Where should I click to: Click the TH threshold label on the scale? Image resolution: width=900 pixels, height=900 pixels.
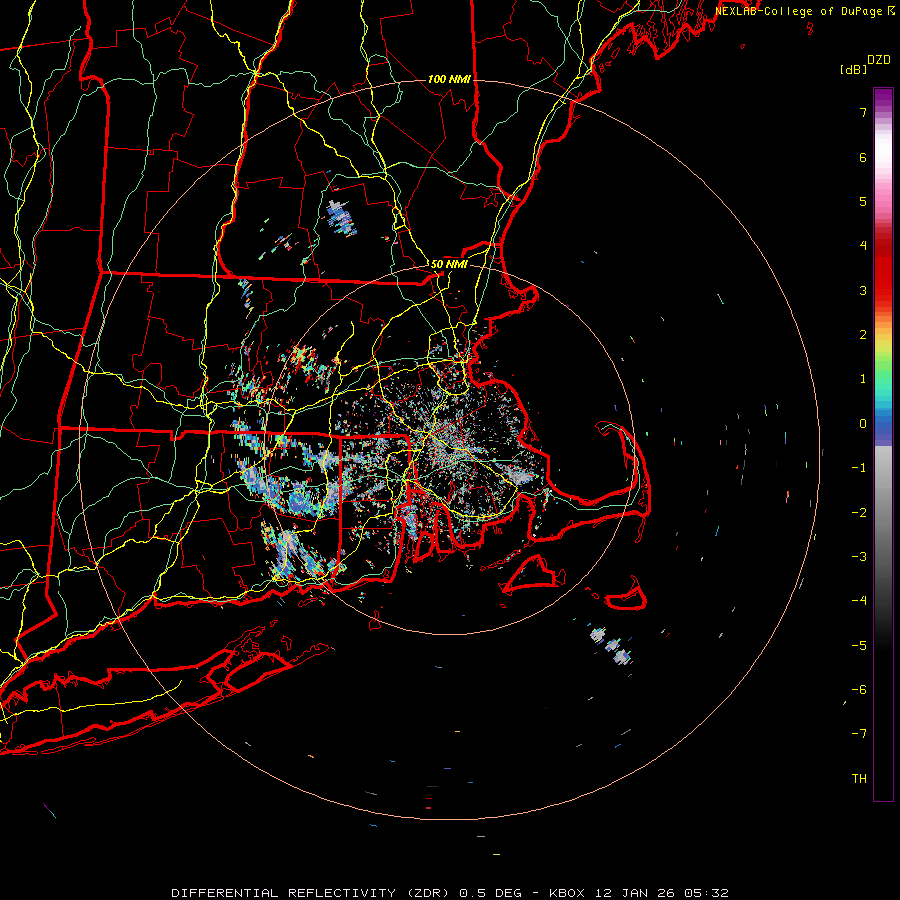pos(859,778)
